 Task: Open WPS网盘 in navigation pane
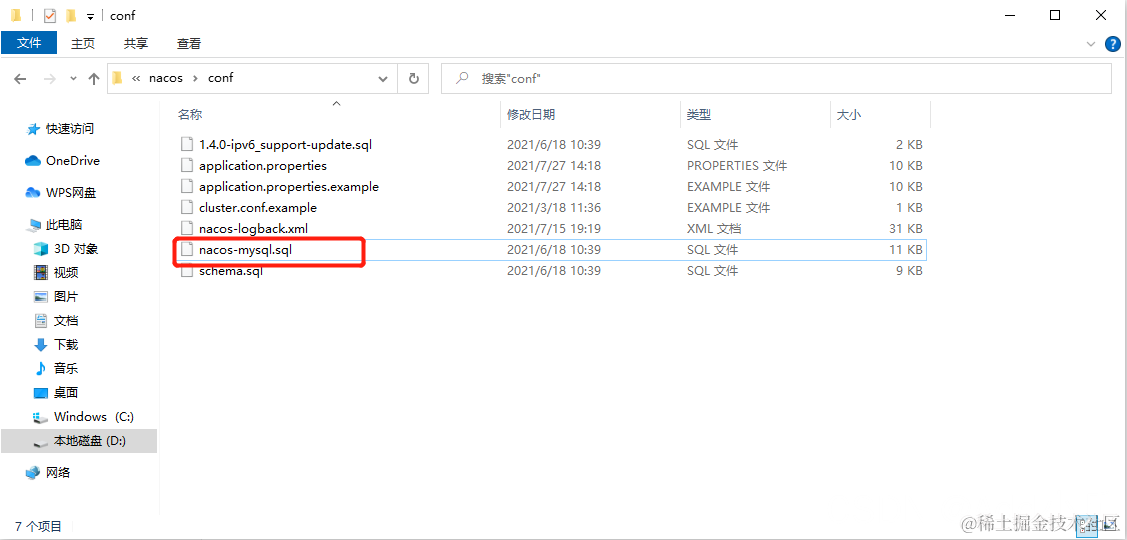click(x=71, y=193)
